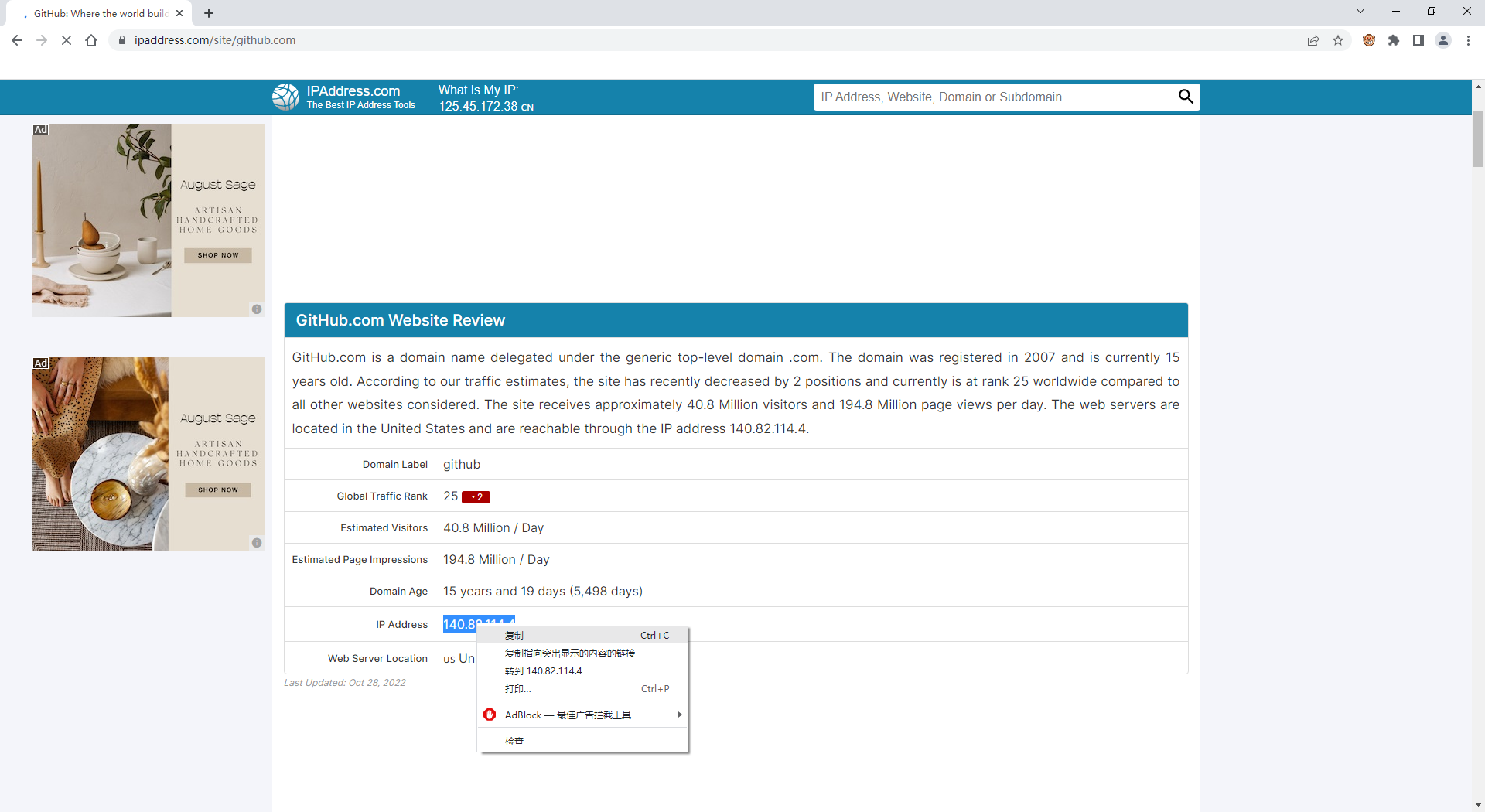
Task: Click the Last Updated date text
Action: (345, 683)
